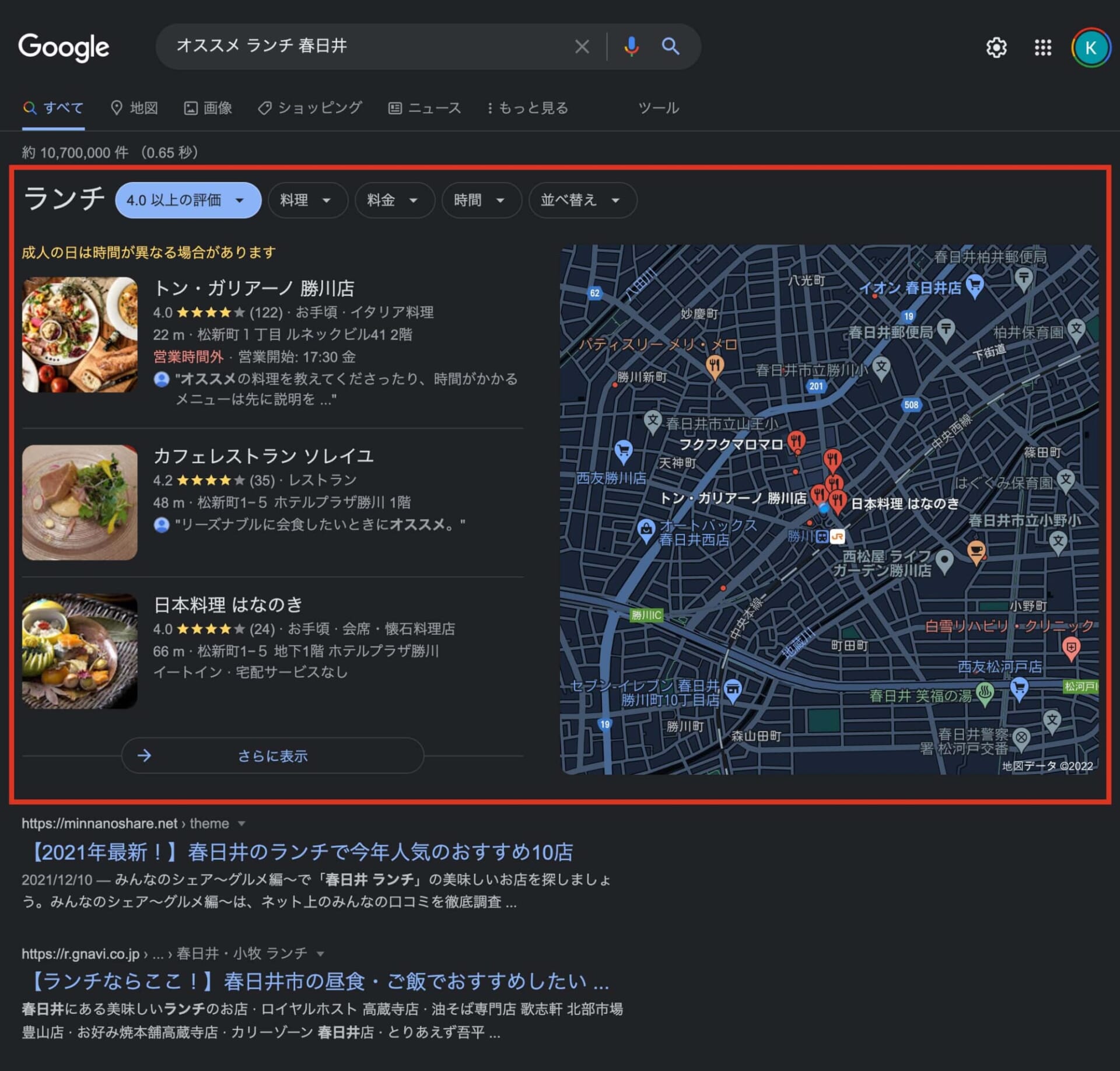
Task: Switch to the 画像 tab
Action: (208, 108)
